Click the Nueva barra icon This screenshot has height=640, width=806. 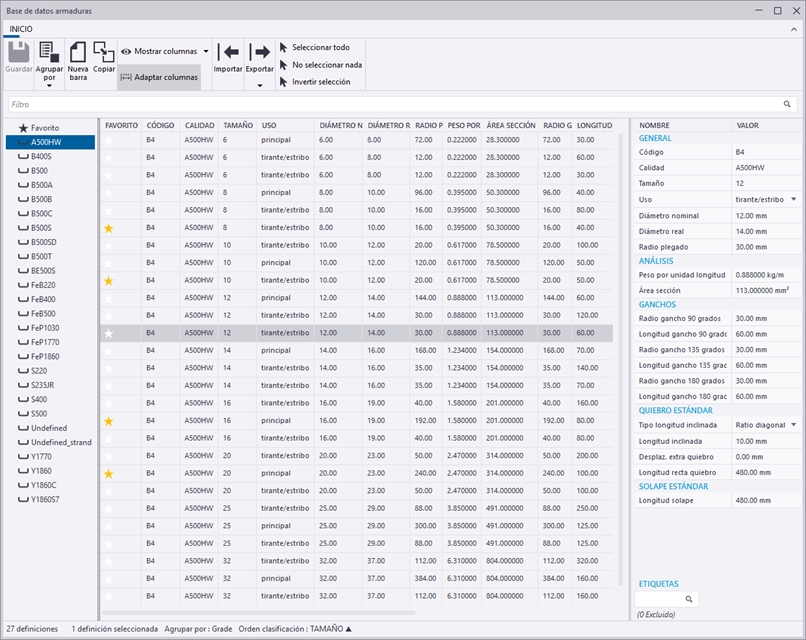click(78, 52)
